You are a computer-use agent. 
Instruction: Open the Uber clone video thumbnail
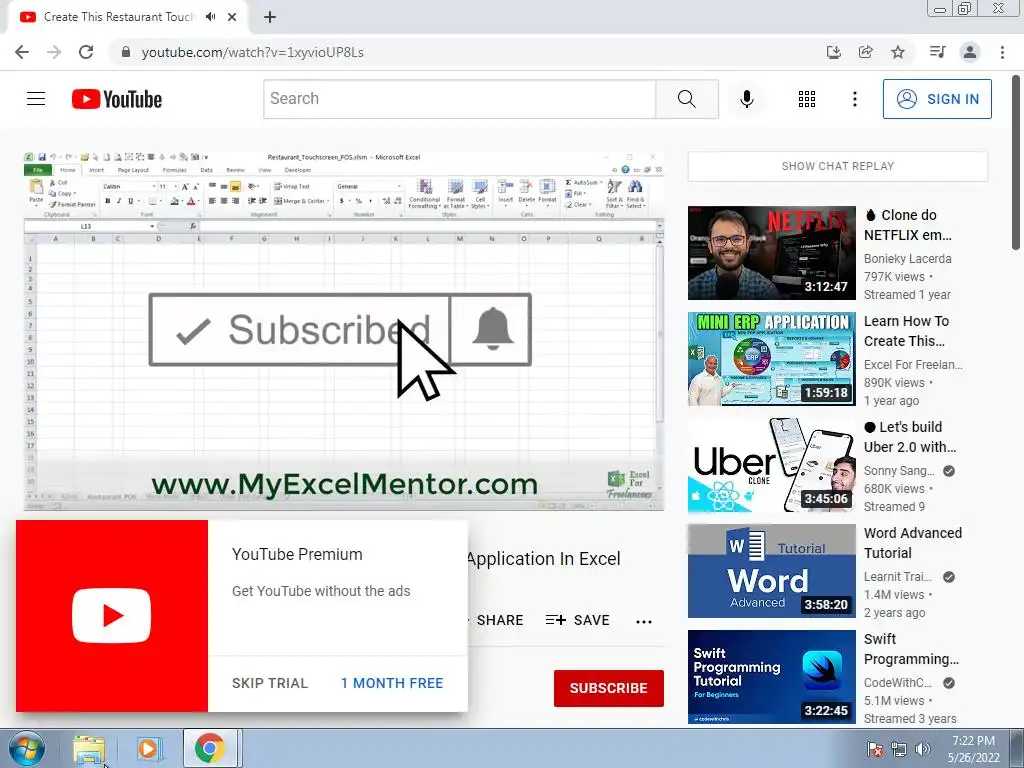click(x=771, y=465)
